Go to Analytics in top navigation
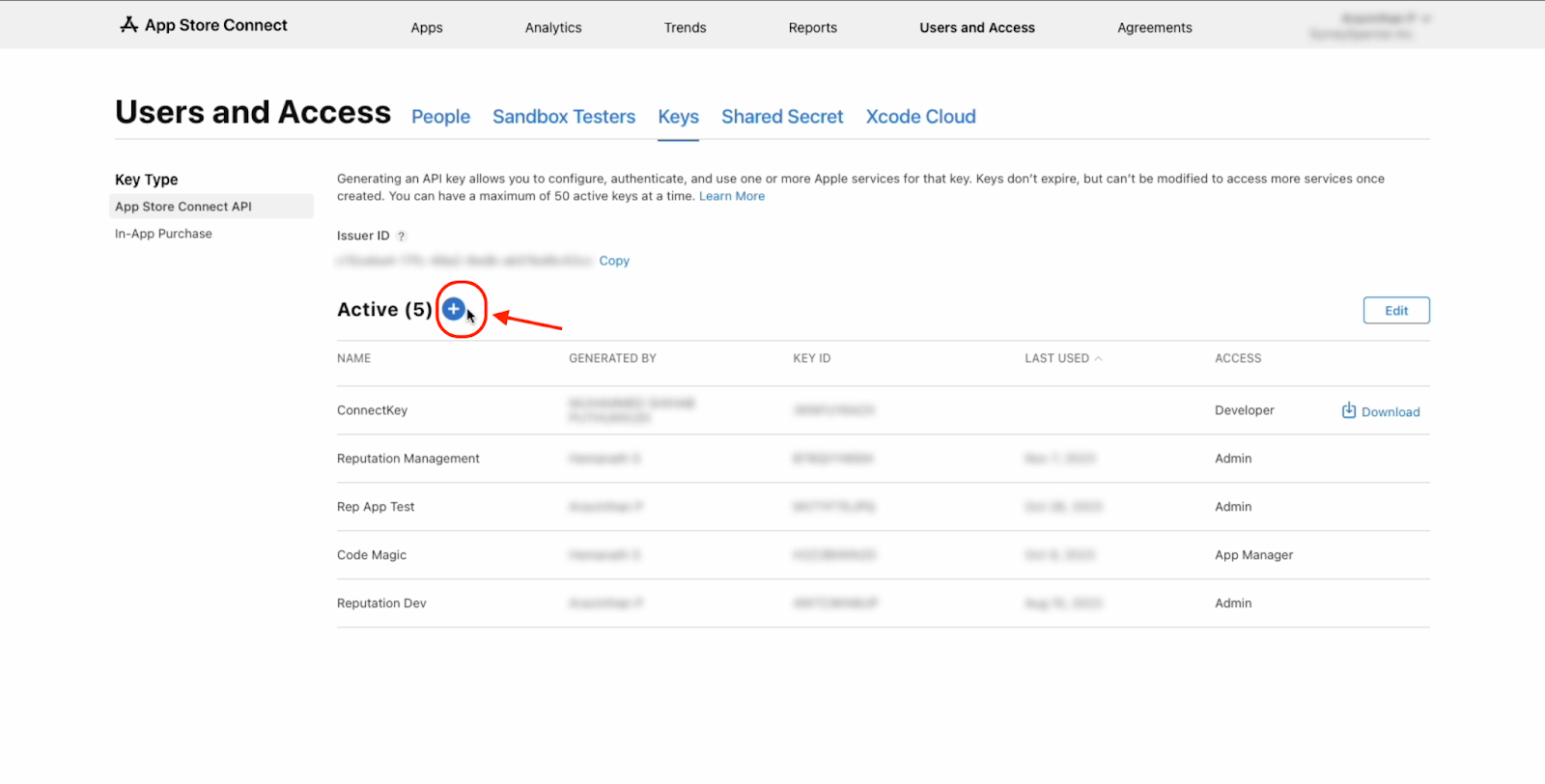 click(553, 28)
